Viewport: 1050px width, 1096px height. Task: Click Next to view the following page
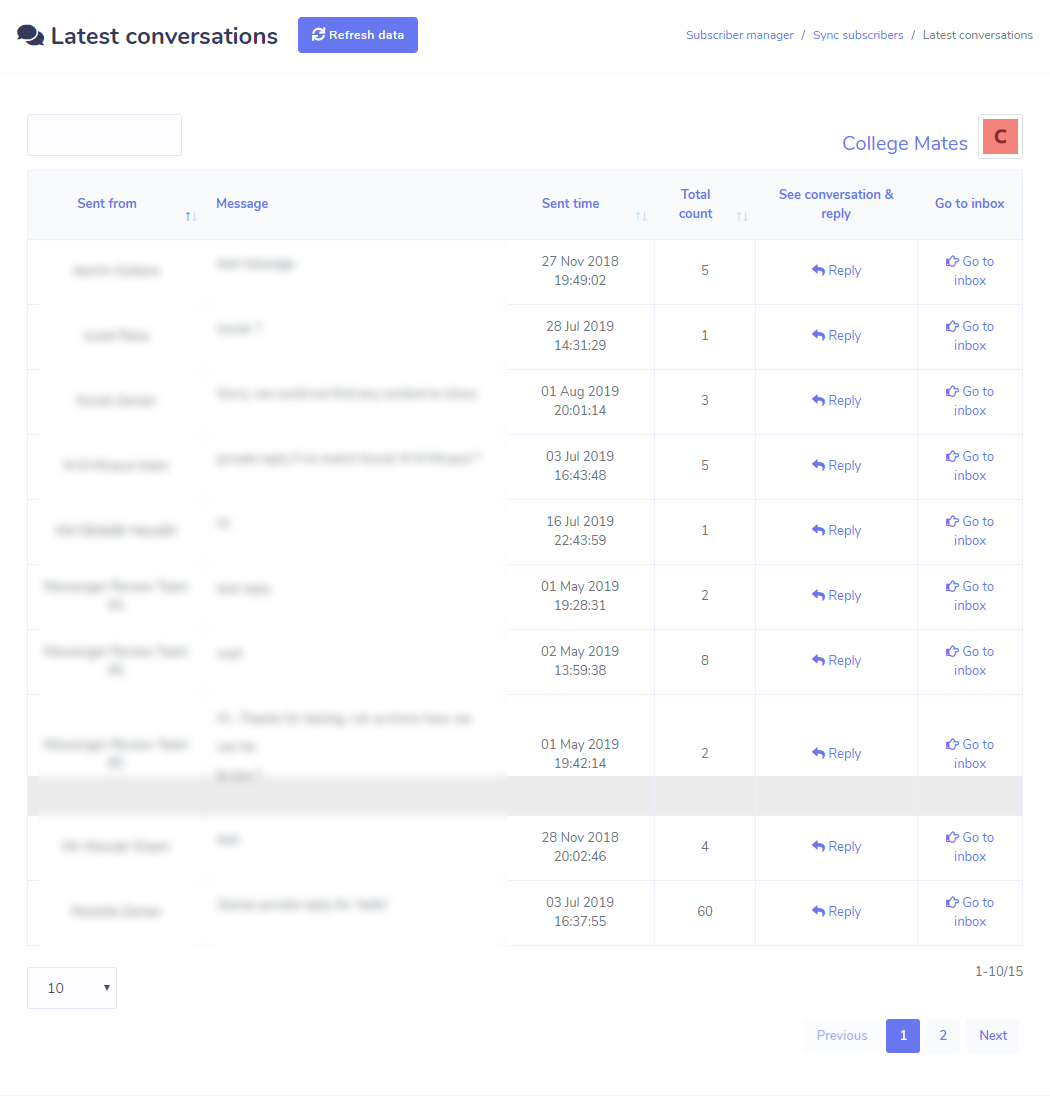click(x=992, y=1035)
